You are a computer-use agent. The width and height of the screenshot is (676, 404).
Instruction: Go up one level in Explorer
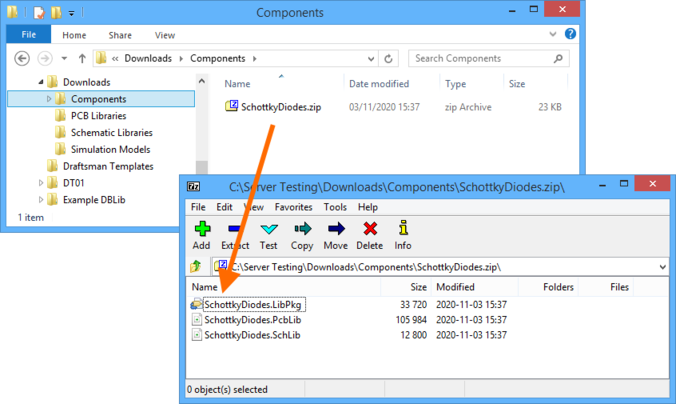(82, 58)
